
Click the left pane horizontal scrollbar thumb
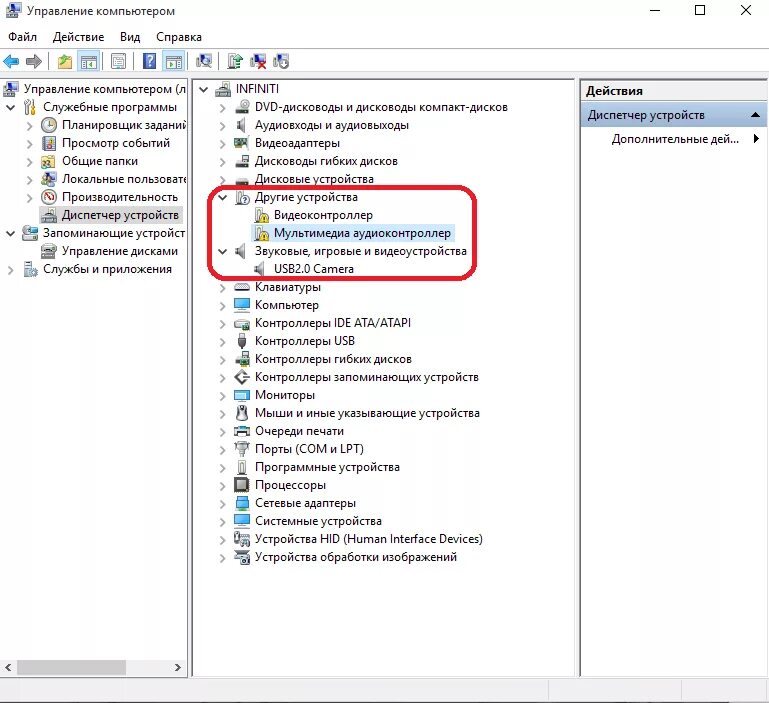tap(72, 667)
